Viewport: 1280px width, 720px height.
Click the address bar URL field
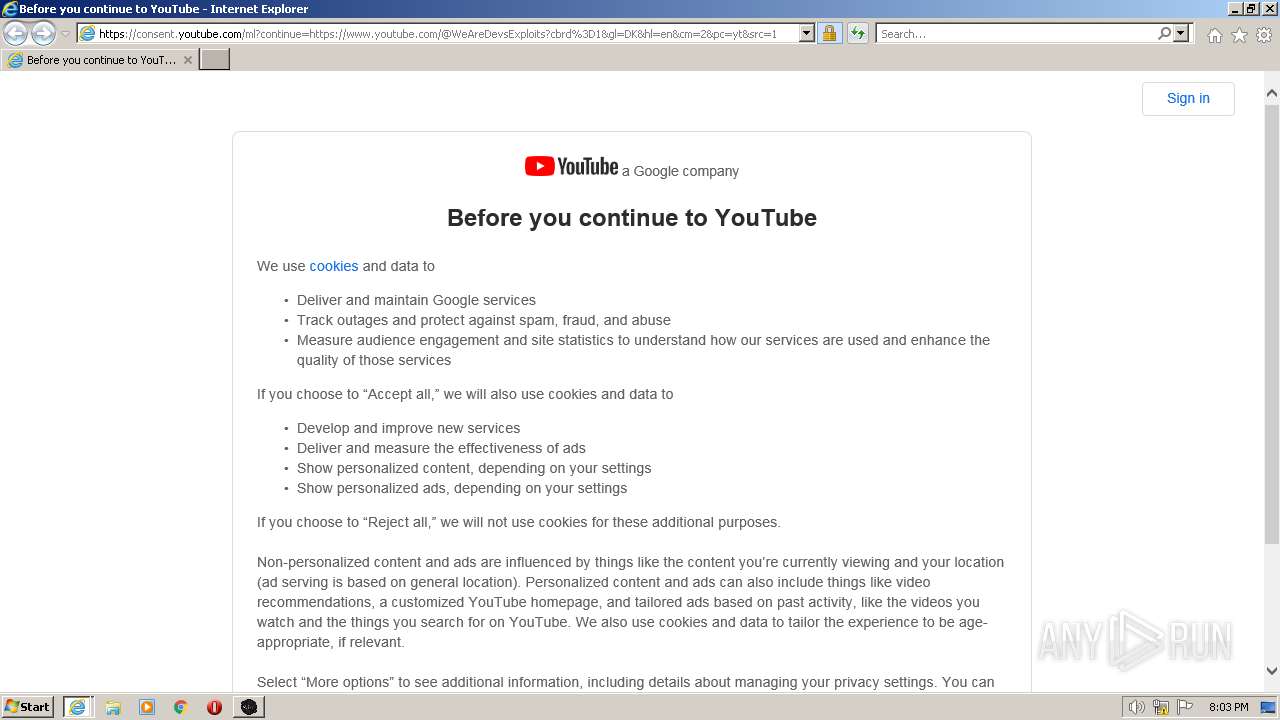point(438,33)
